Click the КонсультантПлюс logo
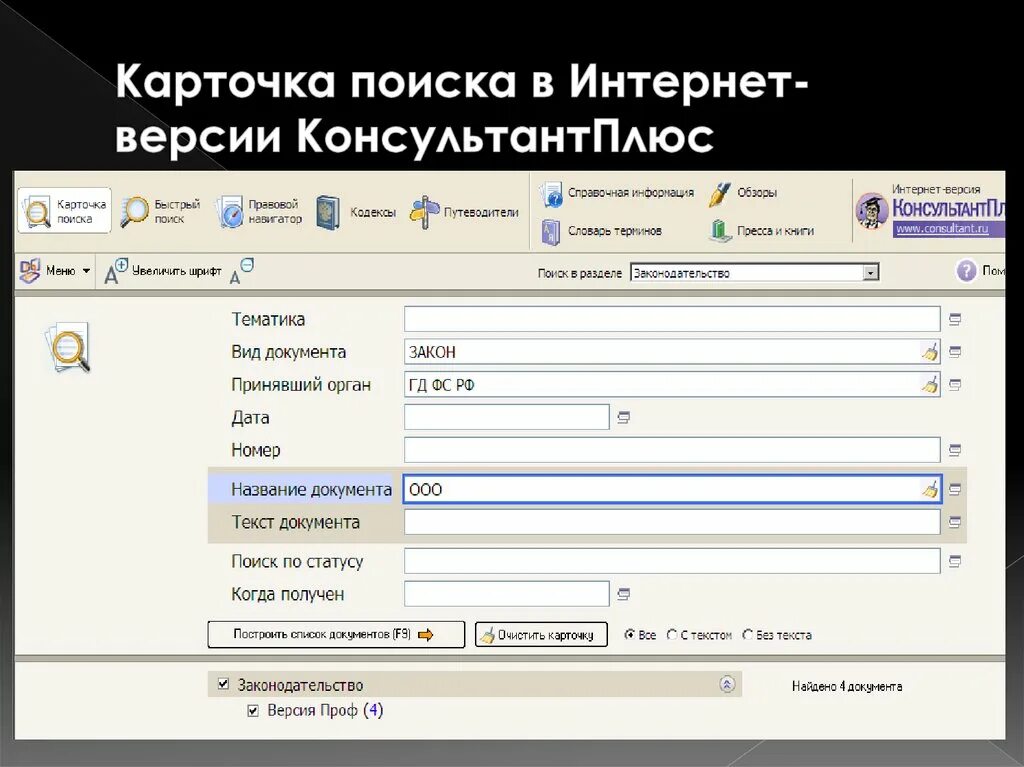This screenshot has width=1024, height=767. pos(930,208)
